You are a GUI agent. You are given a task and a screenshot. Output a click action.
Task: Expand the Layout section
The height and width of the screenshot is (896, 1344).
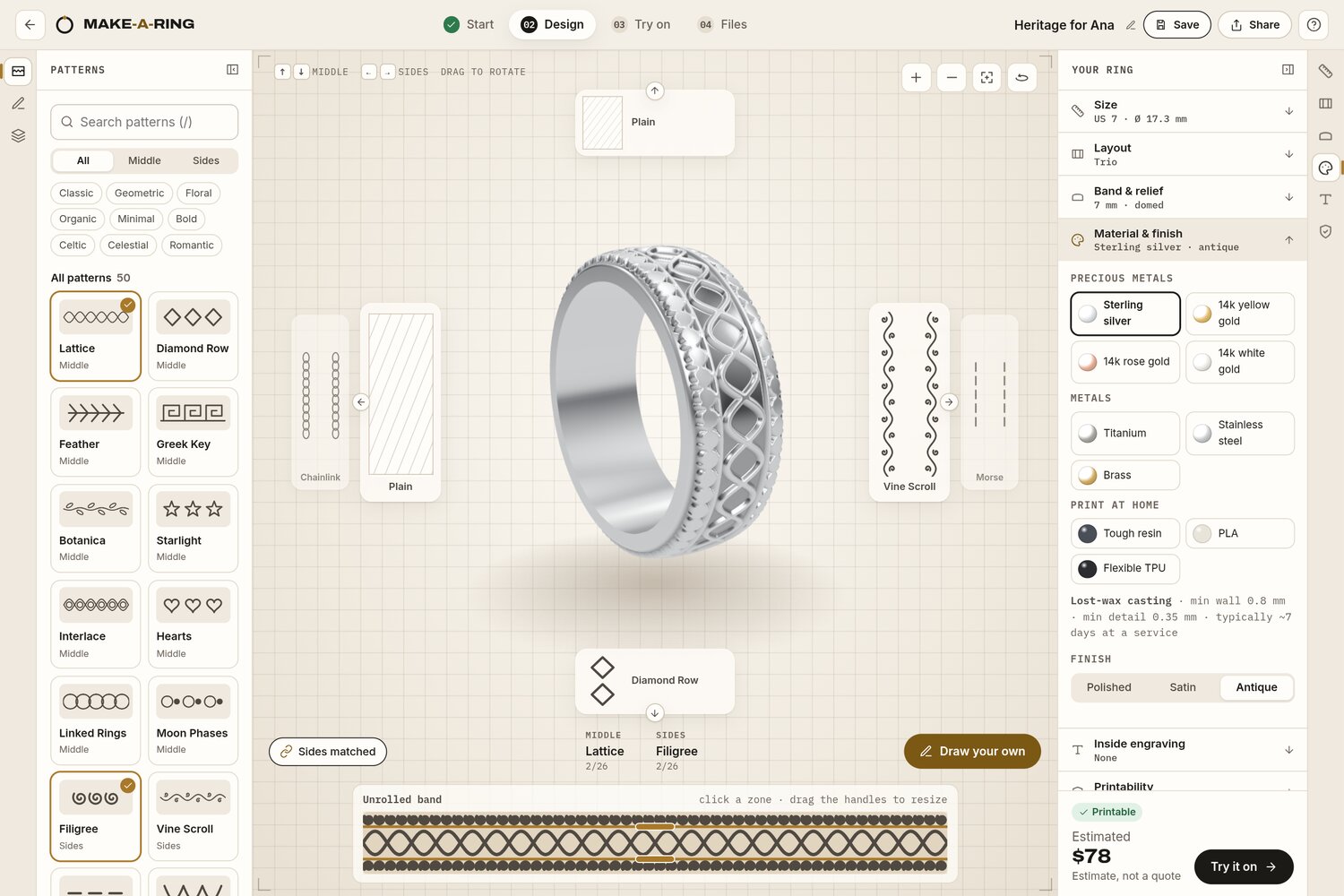pos(1183,154)
